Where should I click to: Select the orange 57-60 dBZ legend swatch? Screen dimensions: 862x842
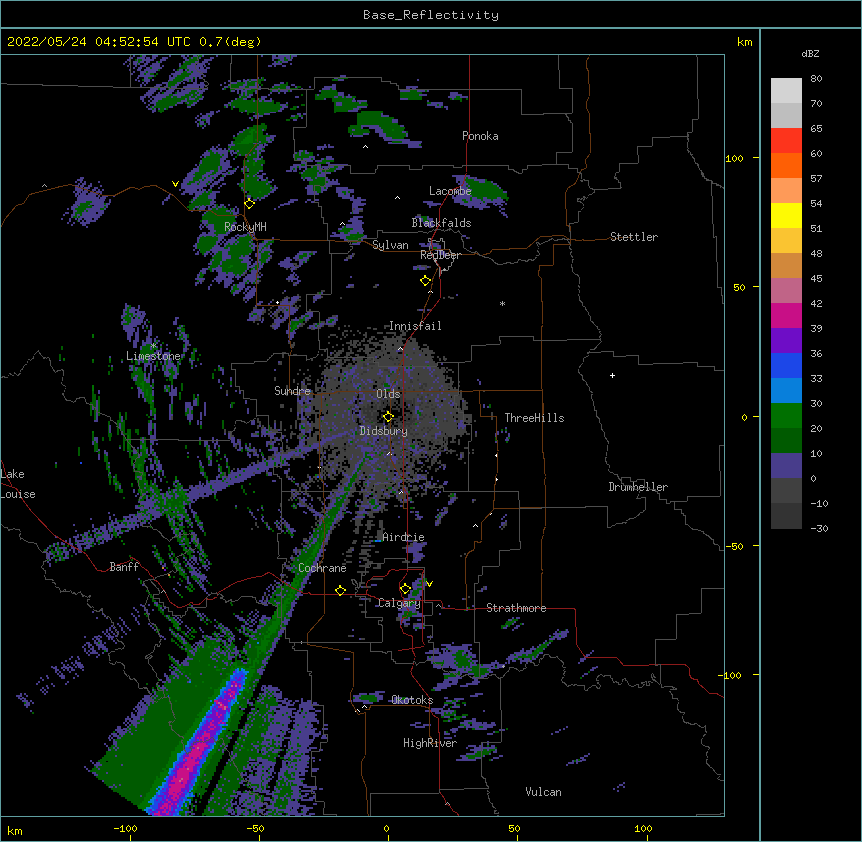pos(786,165)
